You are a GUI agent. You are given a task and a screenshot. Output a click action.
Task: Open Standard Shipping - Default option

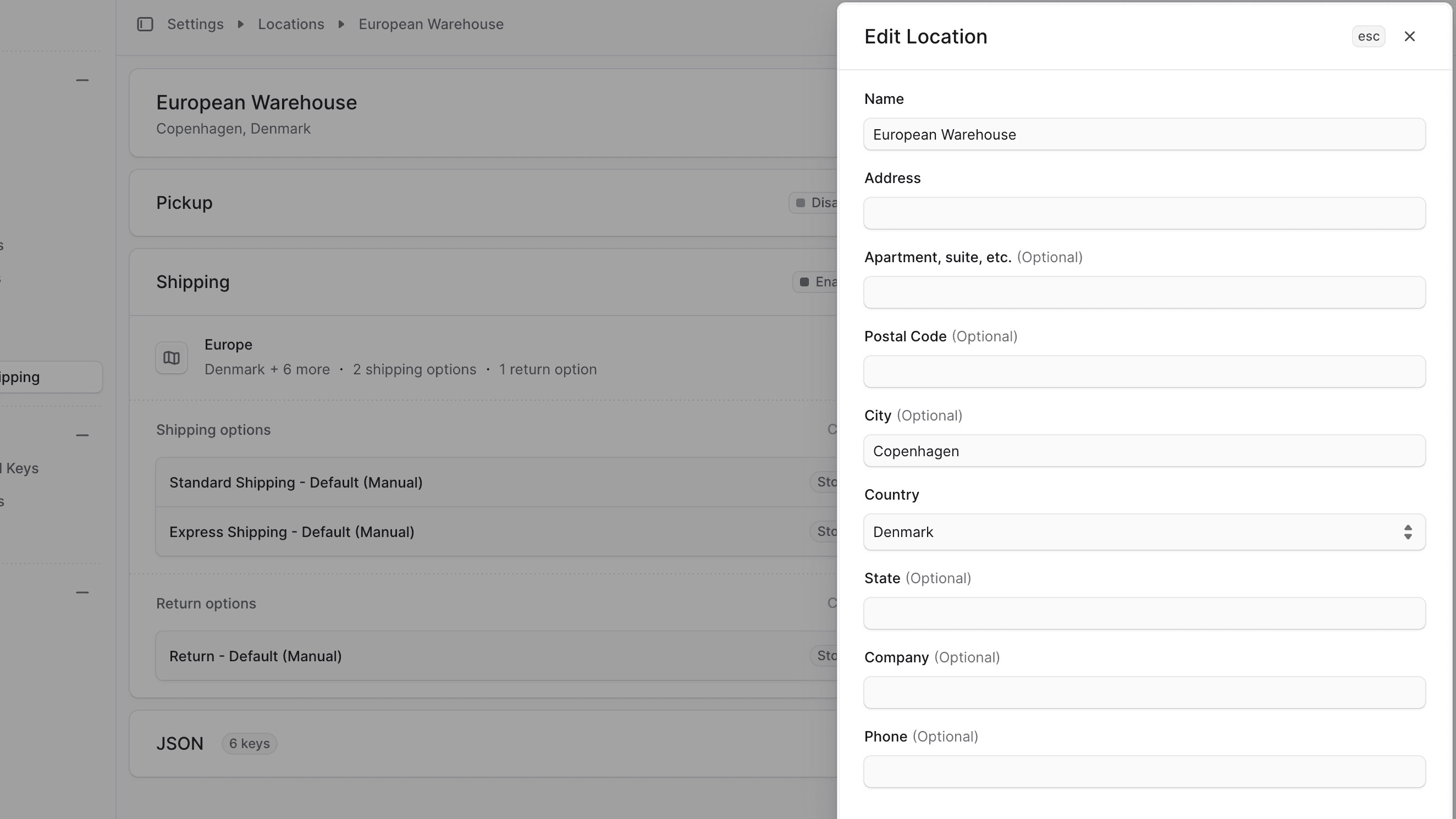(296, 483)
